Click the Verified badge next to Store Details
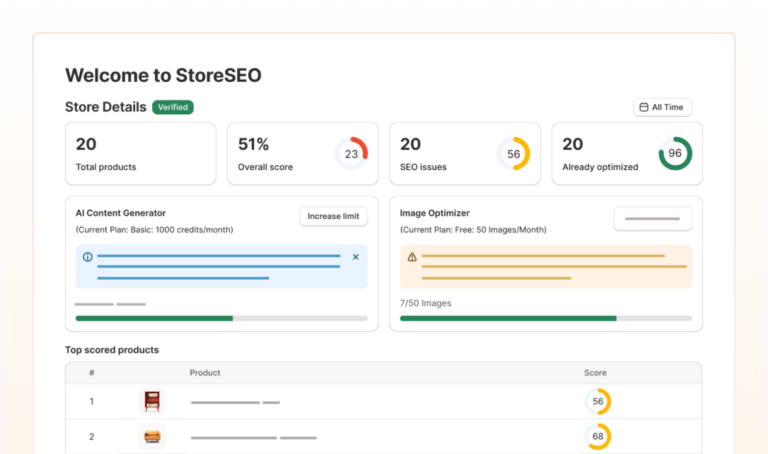This screenshot has height=454, width=768. (x=173, y=107)
